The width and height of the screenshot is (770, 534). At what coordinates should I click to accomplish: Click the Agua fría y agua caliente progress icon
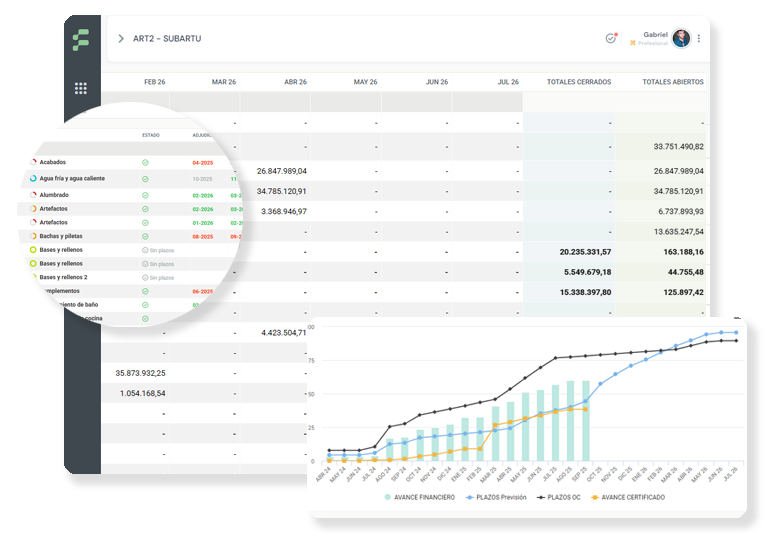pyautogui.click(x=33, y=178)
